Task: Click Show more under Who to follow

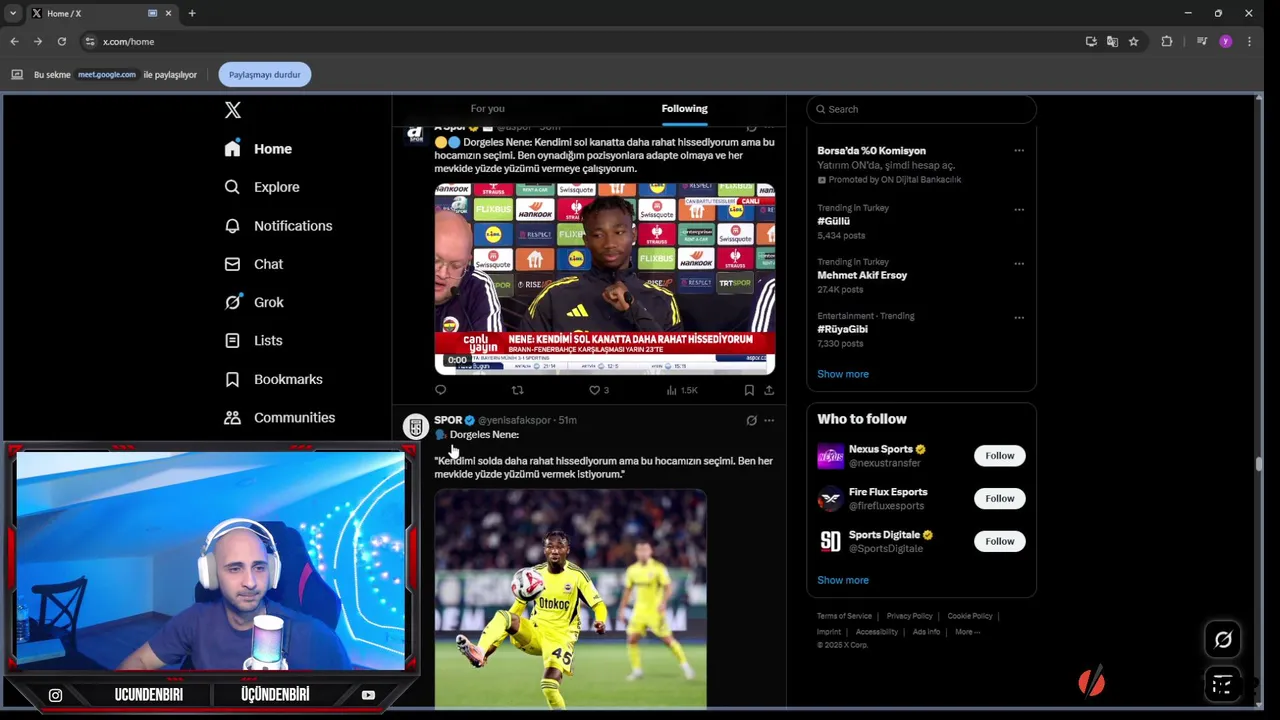Action: tap(843, 580)
